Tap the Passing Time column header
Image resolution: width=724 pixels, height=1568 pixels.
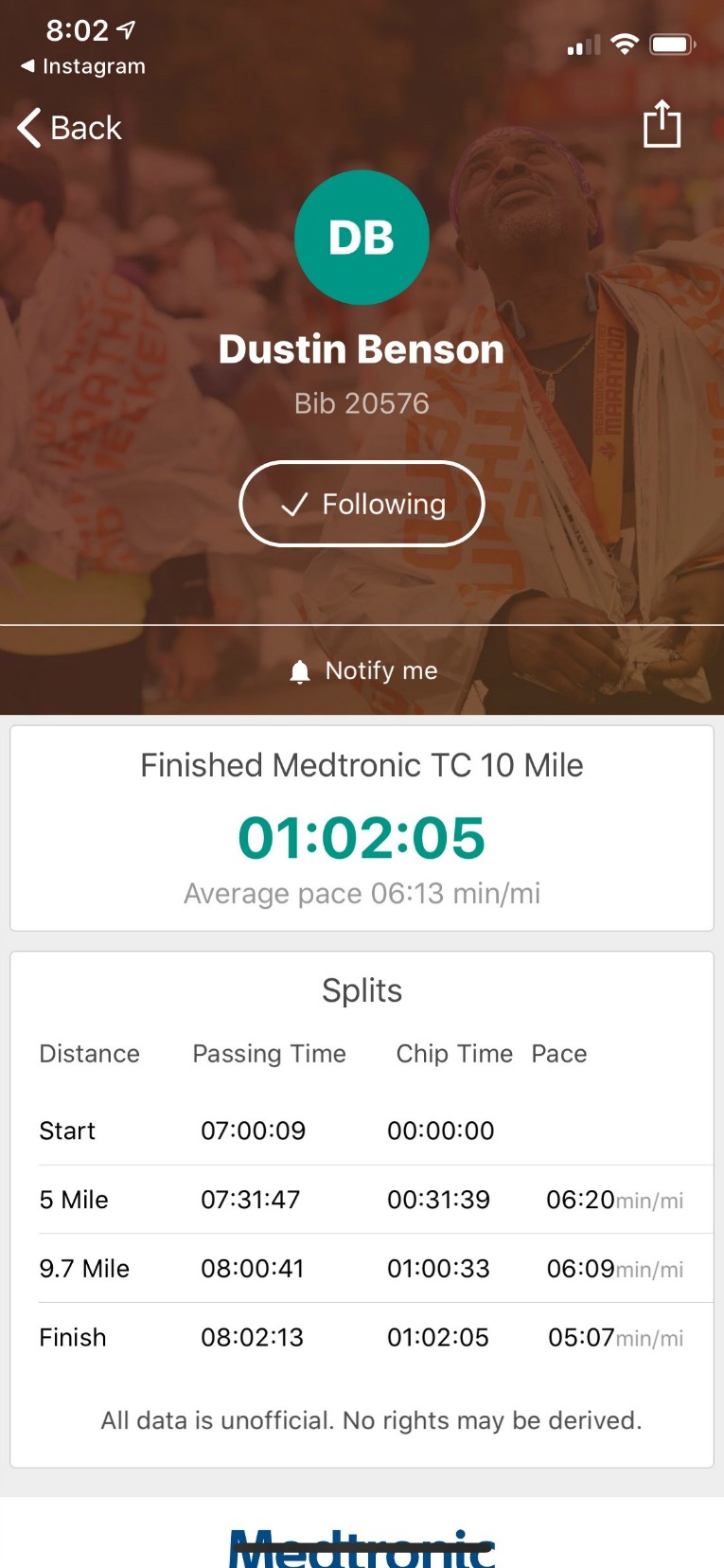click(269, 1054)
